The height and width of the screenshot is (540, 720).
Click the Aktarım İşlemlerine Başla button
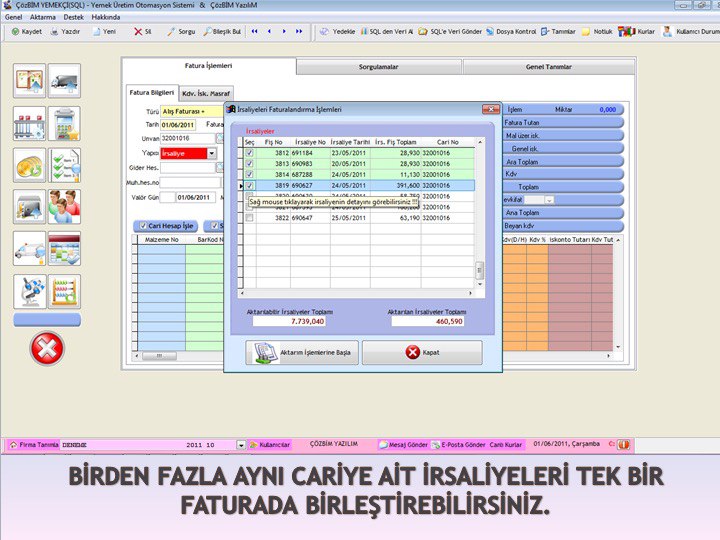coord(303,353)
